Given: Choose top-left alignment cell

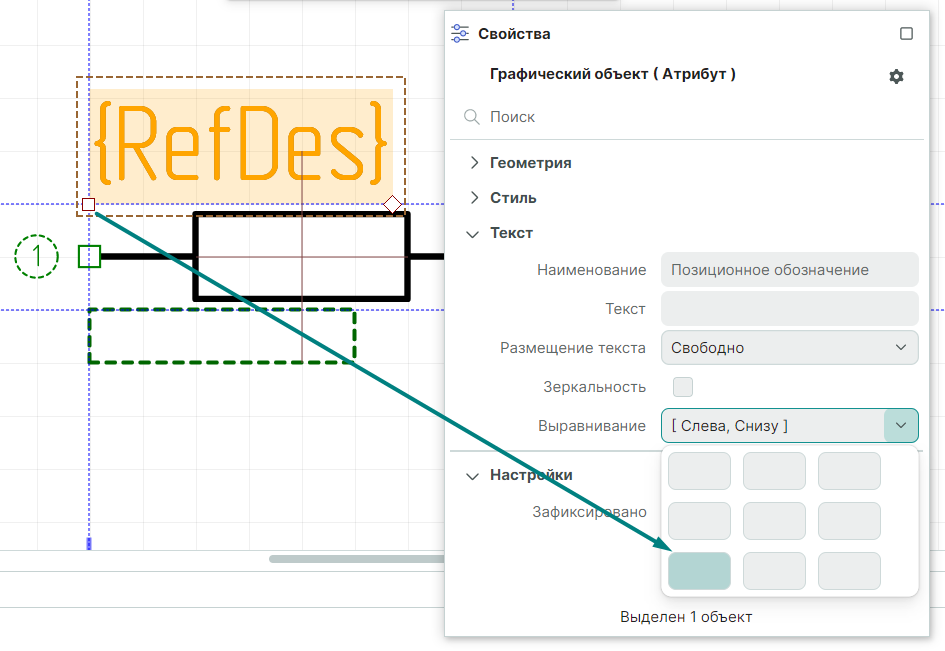Looking at the screenshot, I should coord(699,471).
